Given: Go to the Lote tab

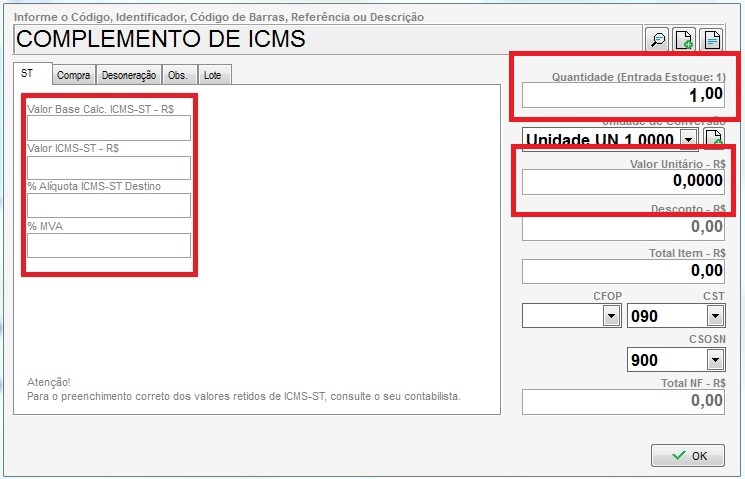Looking at the screenshot, I should (213, 75).
